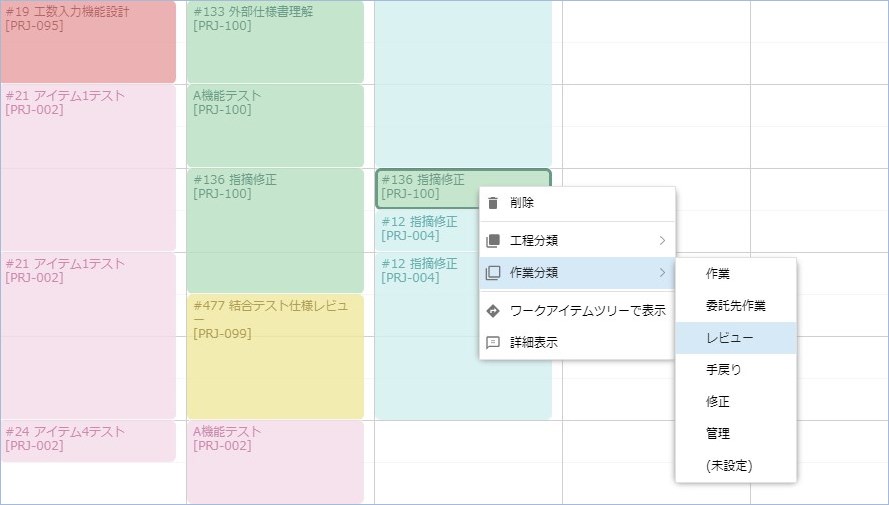
Task: Select 委託先作業 from the submenu
Action: (735, 306)
